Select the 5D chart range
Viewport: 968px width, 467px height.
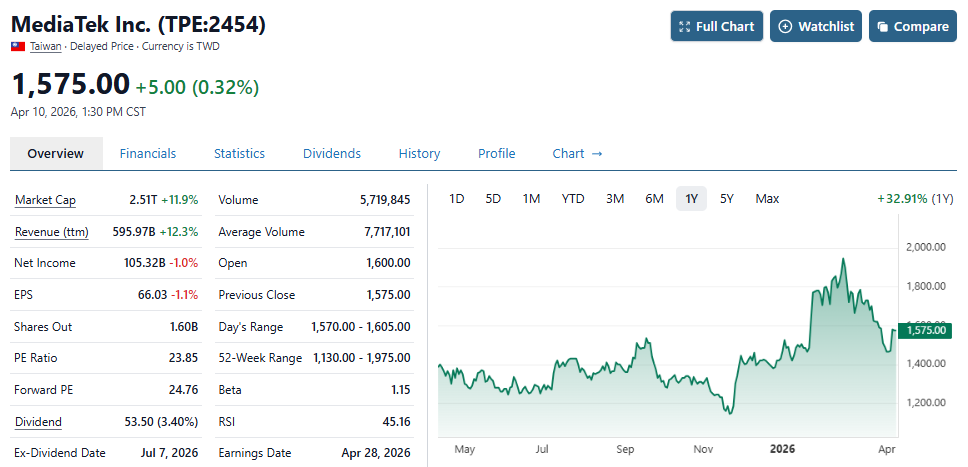[x=493, y=199]
